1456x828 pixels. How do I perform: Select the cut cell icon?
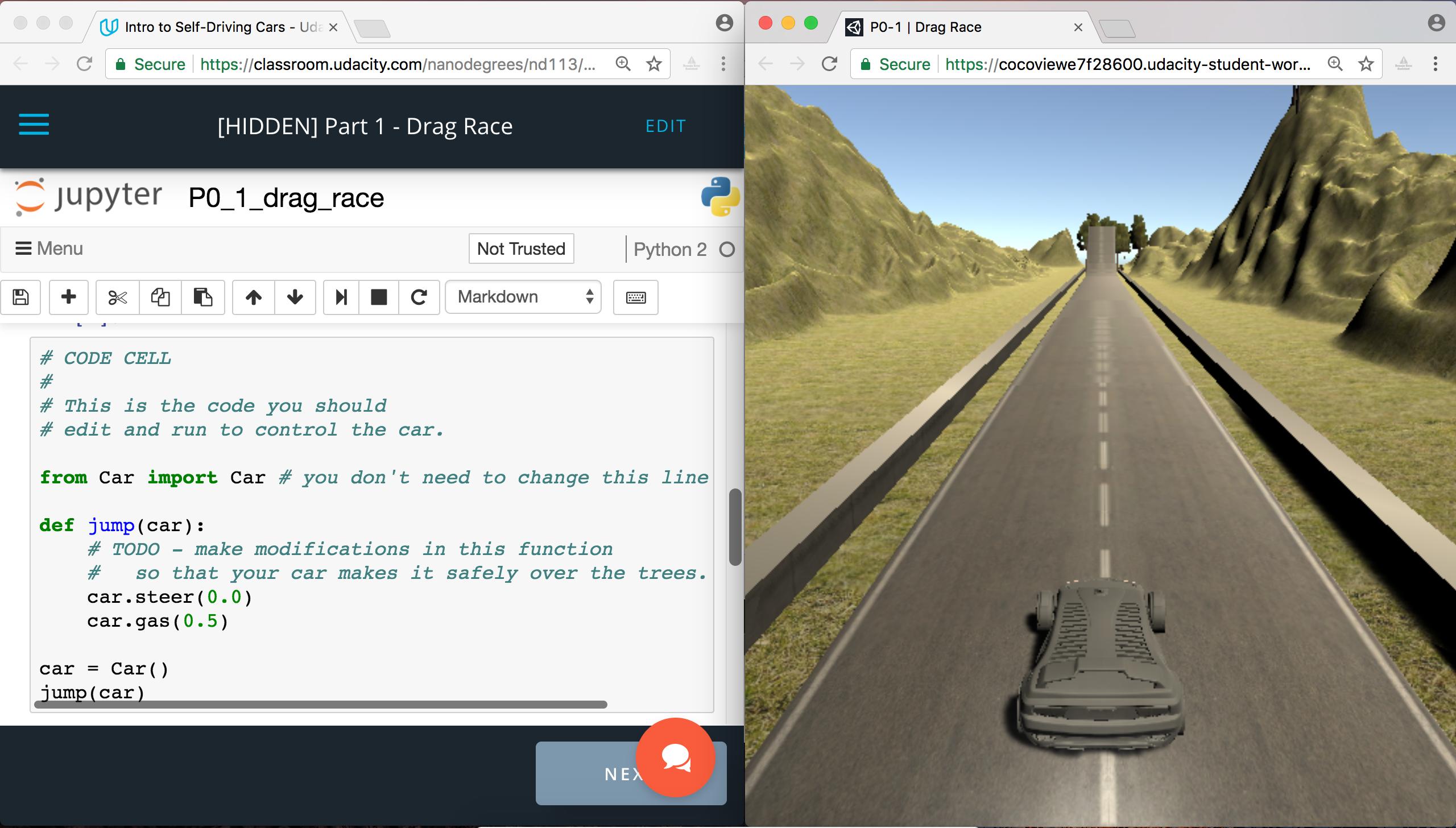coord(114,296)
